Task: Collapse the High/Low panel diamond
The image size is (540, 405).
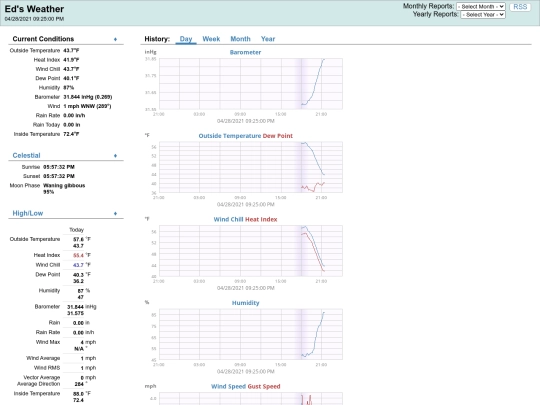Action: pos(115,214)
